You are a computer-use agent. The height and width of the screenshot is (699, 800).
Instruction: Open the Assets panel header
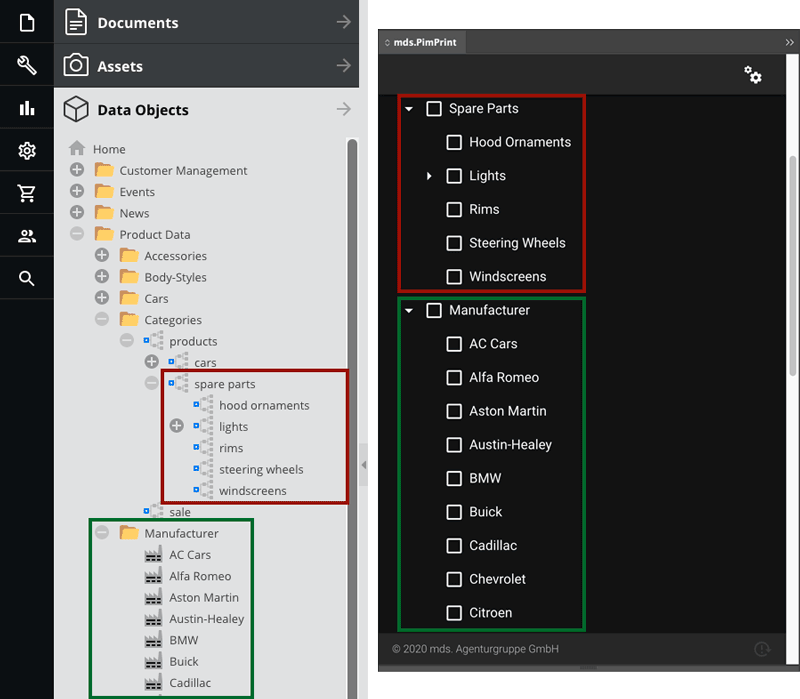coord(207,65)
